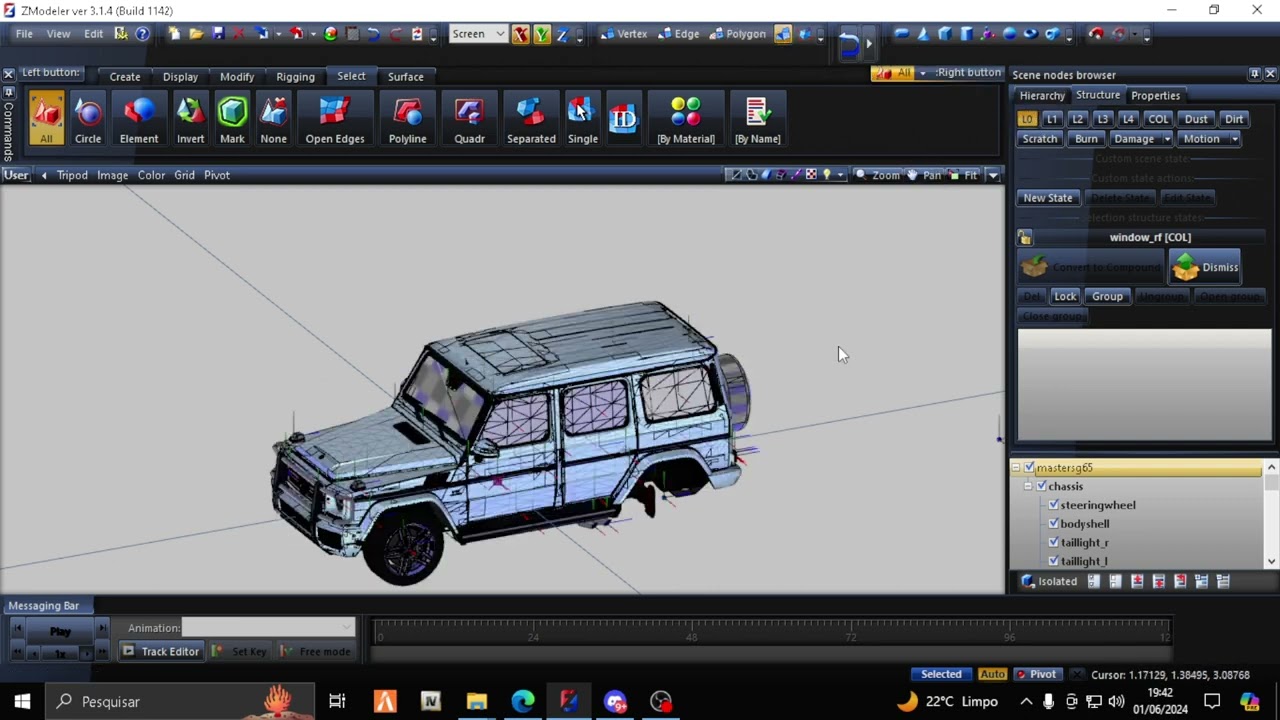The image size is (1280, 720).
Task: Switch to Vertex editing level
Action: pos(623,34)
